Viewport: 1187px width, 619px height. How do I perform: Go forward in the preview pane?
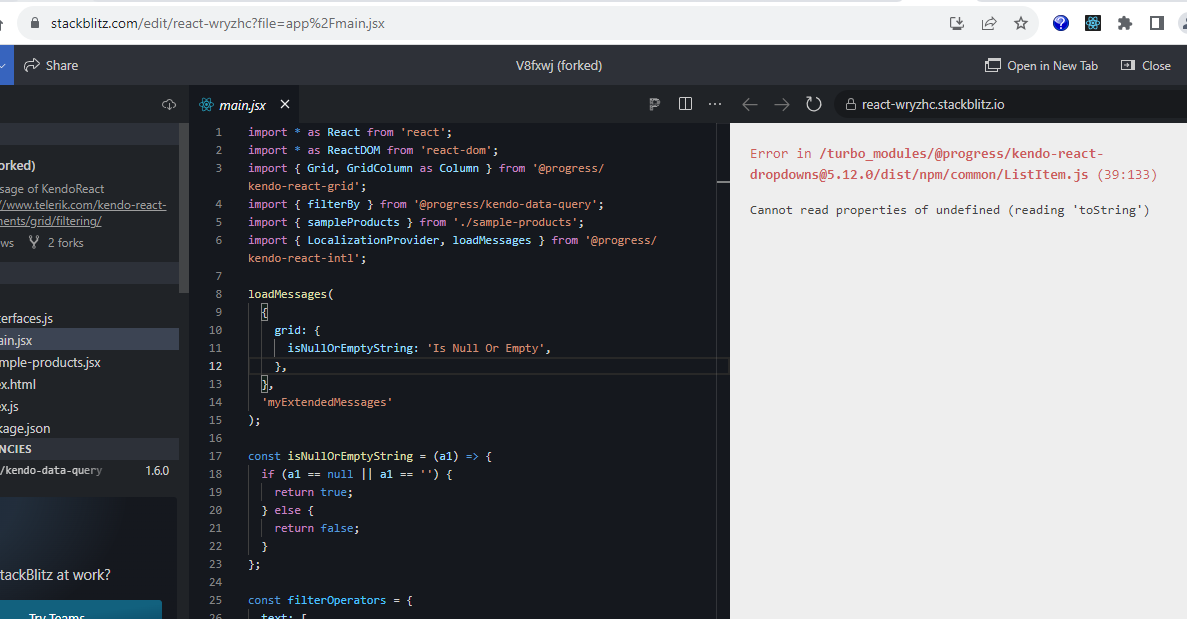pyautogui.click(x=782, y=104)
